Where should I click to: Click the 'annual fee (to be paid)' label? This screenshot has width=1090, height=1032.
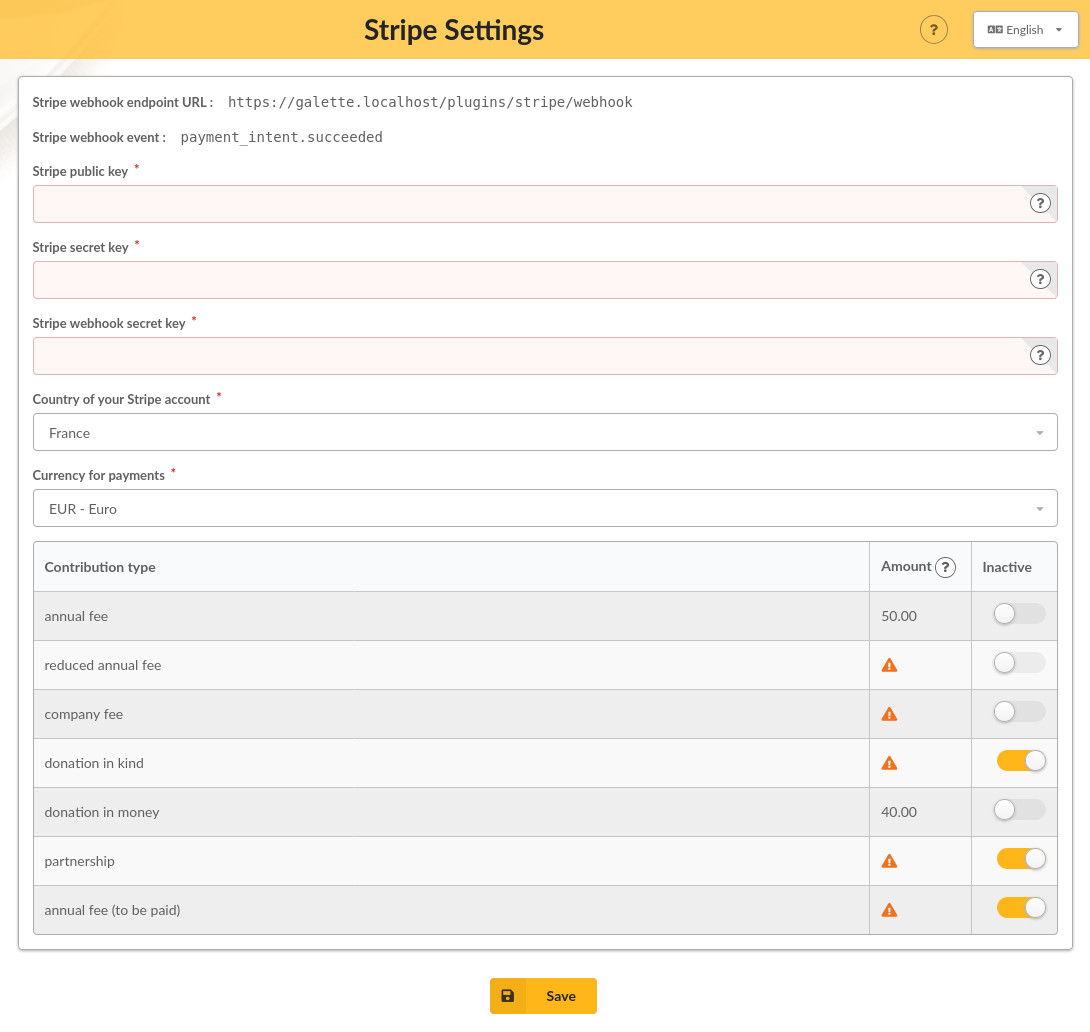pyautogui.click(x=113, y=910)
